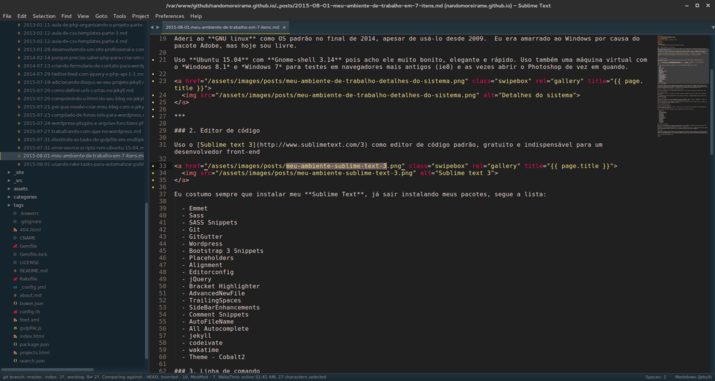Click the LICENSE file icon
Viewport: 715px width, 381px height.
tap(16, 263)
